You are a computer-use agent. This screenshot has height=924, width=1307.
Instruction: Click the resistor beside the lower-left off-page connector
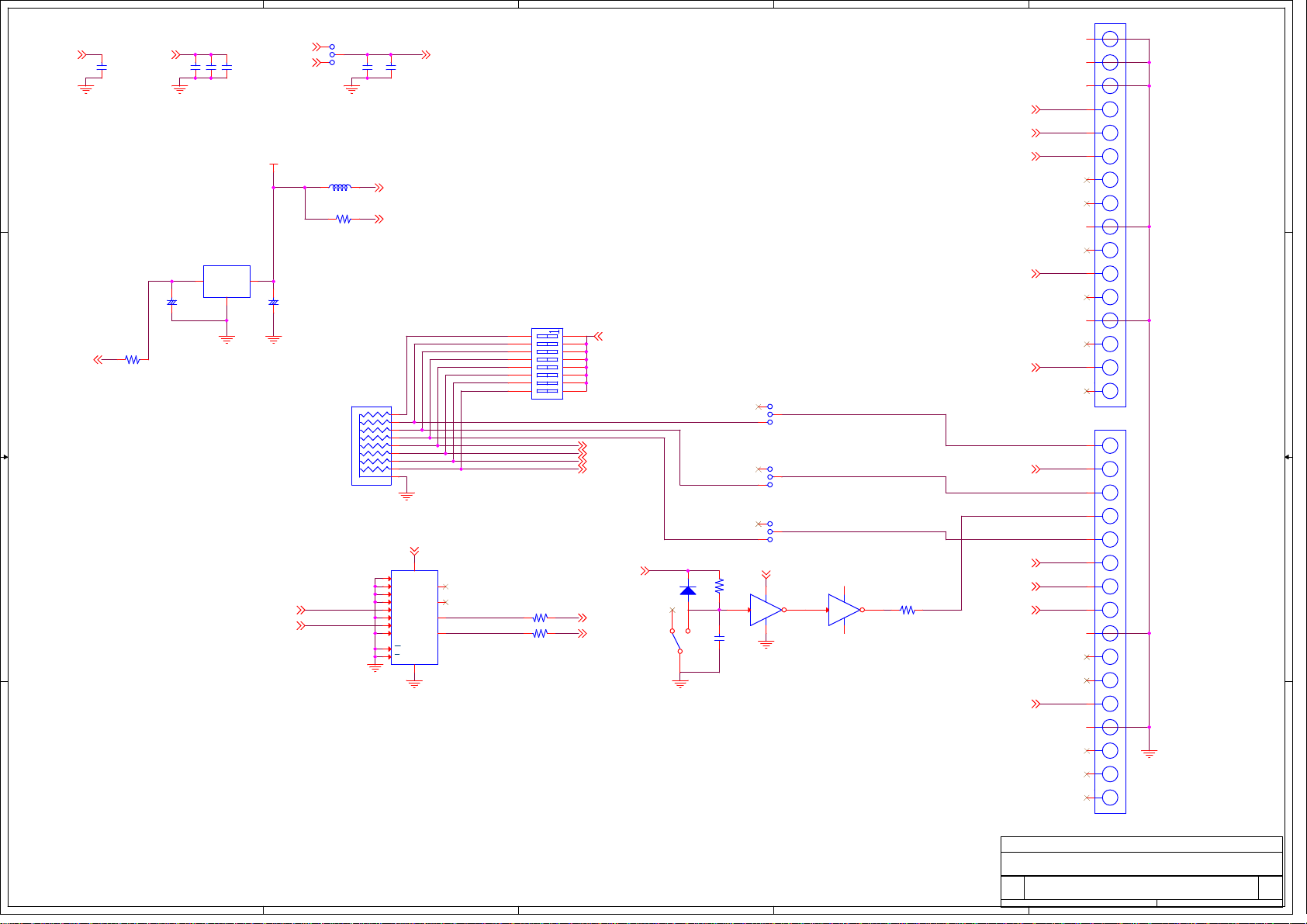[x=133, y=360]
